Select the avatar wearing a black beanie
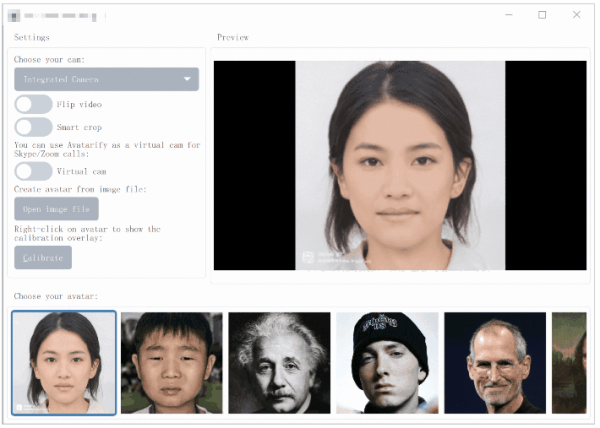 point(387,362)
